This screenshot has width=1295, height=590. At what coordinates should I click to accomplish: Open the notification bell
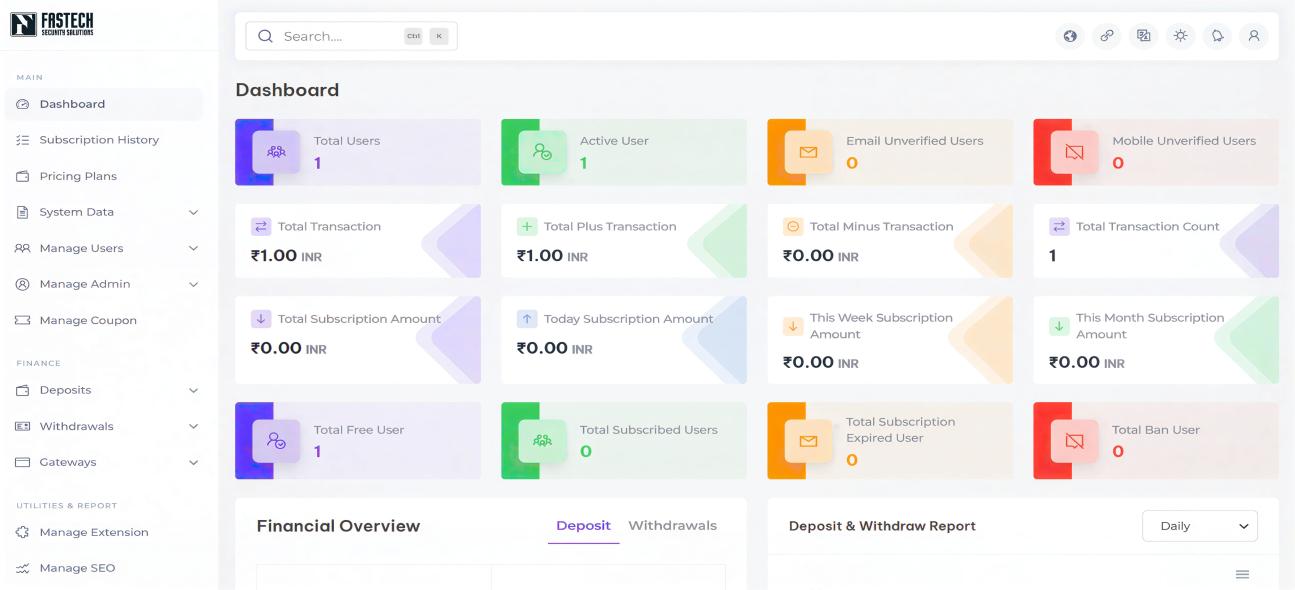coord(1216,36)
